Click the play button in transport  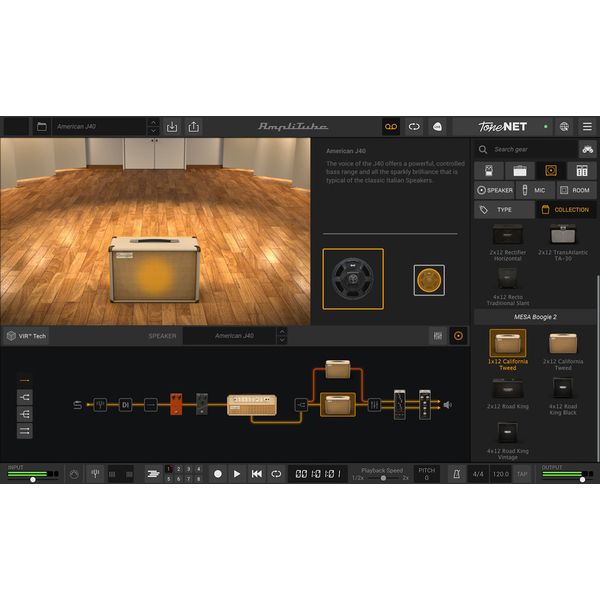237,474
